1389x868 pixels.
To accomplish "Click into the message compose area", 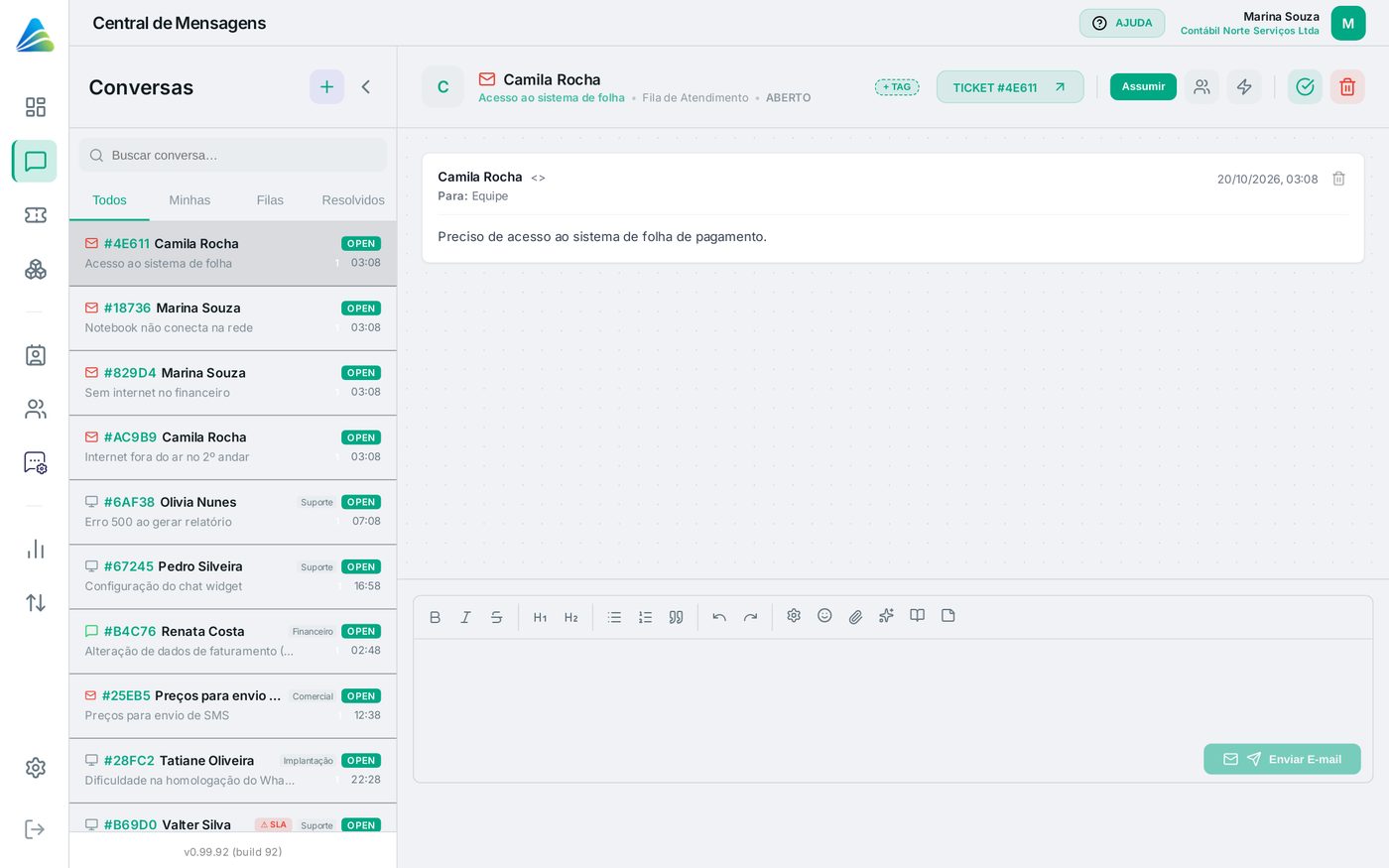I will pos(893,689).
